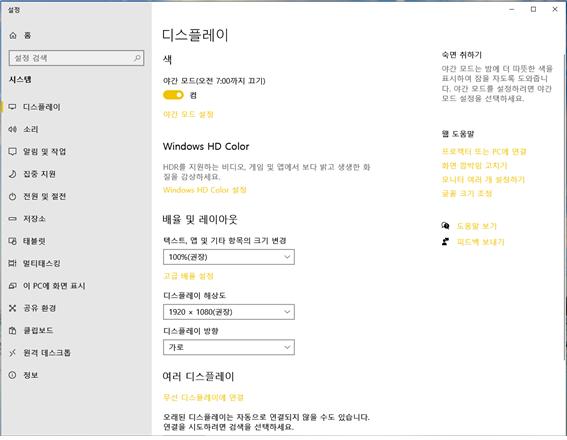Select 멀티태스킹 in sidebar

(x=76, y=264)
